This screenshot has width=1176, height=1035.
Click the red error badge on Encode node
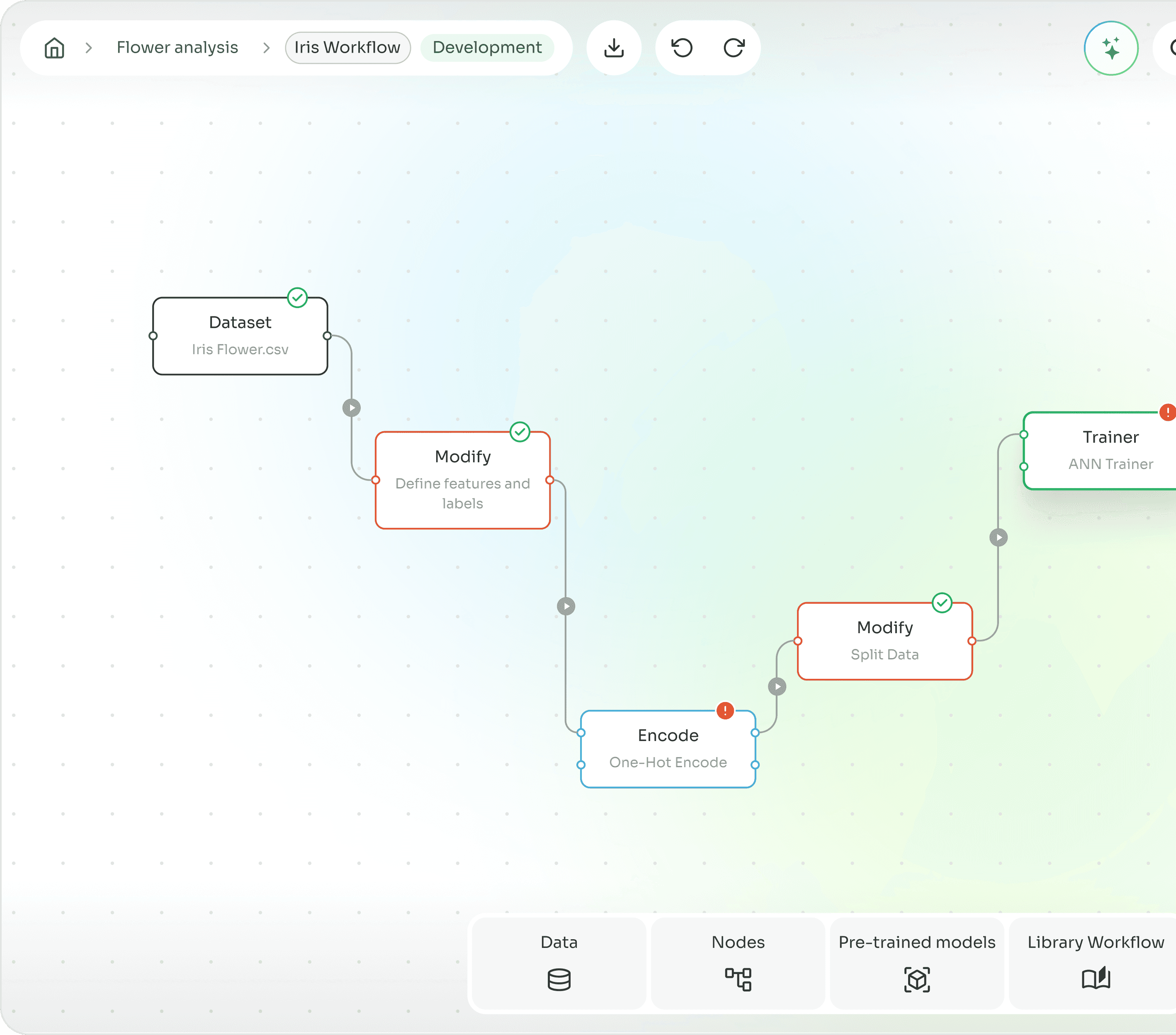click(x=725, y=710)
